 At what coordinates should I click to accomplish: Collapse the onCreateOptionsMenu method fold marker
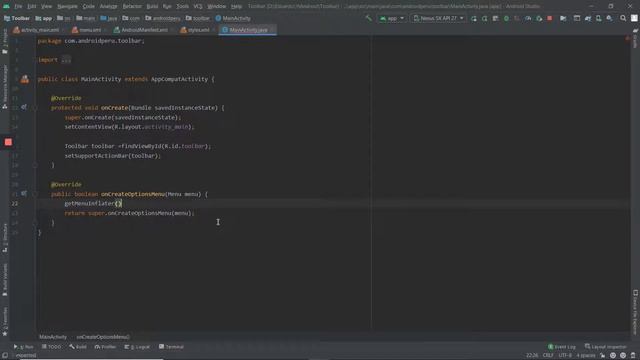click(35, 194)
